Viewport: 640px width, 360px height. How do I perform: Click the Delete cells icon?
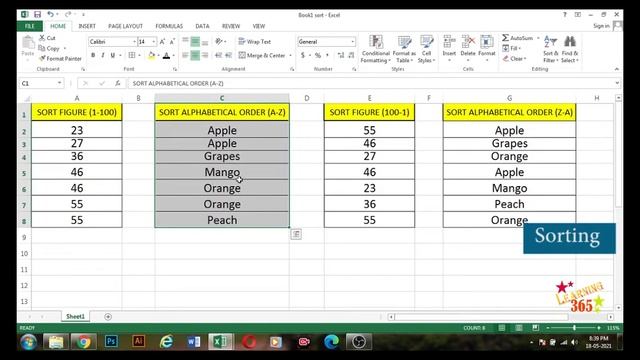click(x=468, y=42)
